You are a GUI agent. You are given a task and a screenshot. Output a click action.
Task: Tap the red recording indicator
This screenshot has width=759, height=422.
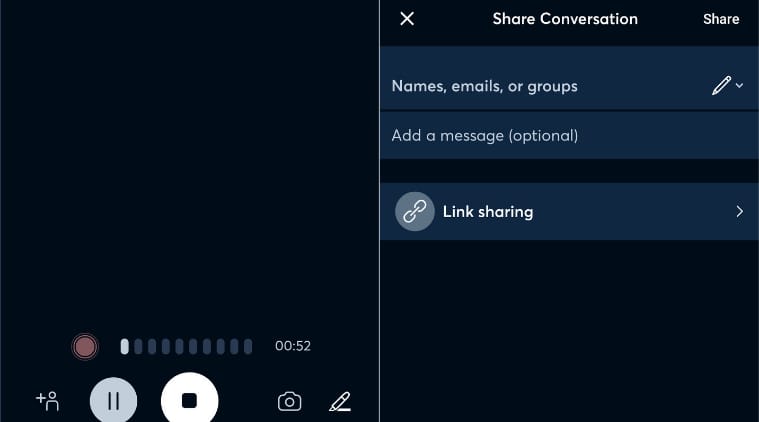pyautogui.click(x=85, y=347)
